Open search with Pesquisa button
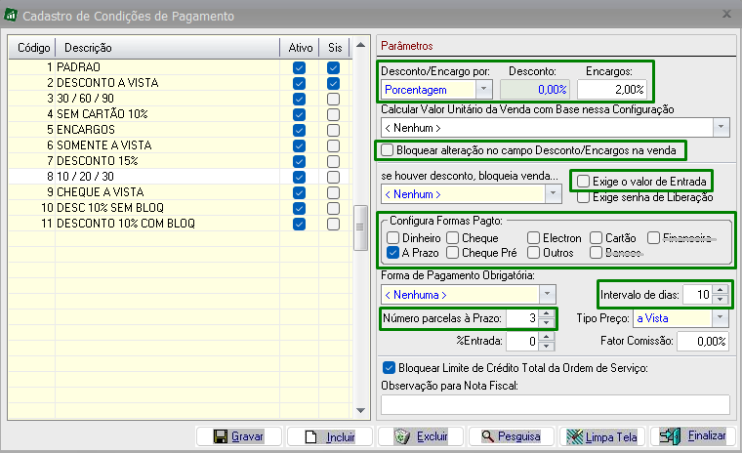 (x=511, y=436)
